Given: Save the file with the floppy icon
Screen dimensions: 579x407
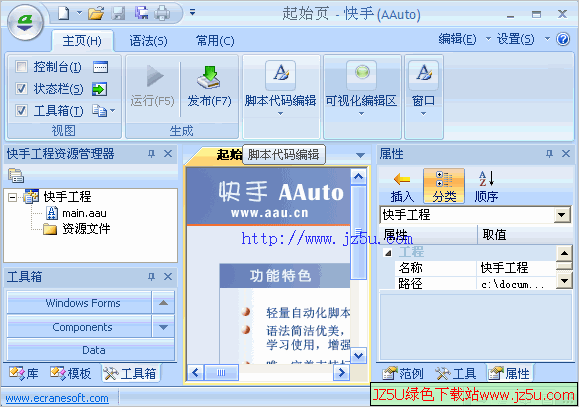Looking at the screenshot, I should tap(118, 13).
